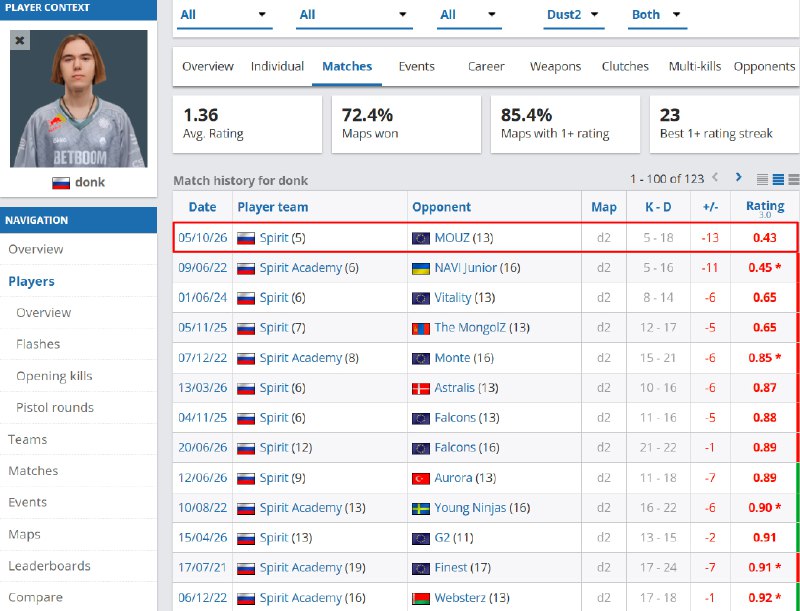Screen dimensions: 800x611
Task: Select the Matches tab in stats tabs
Action: click(x=347, y=66)
